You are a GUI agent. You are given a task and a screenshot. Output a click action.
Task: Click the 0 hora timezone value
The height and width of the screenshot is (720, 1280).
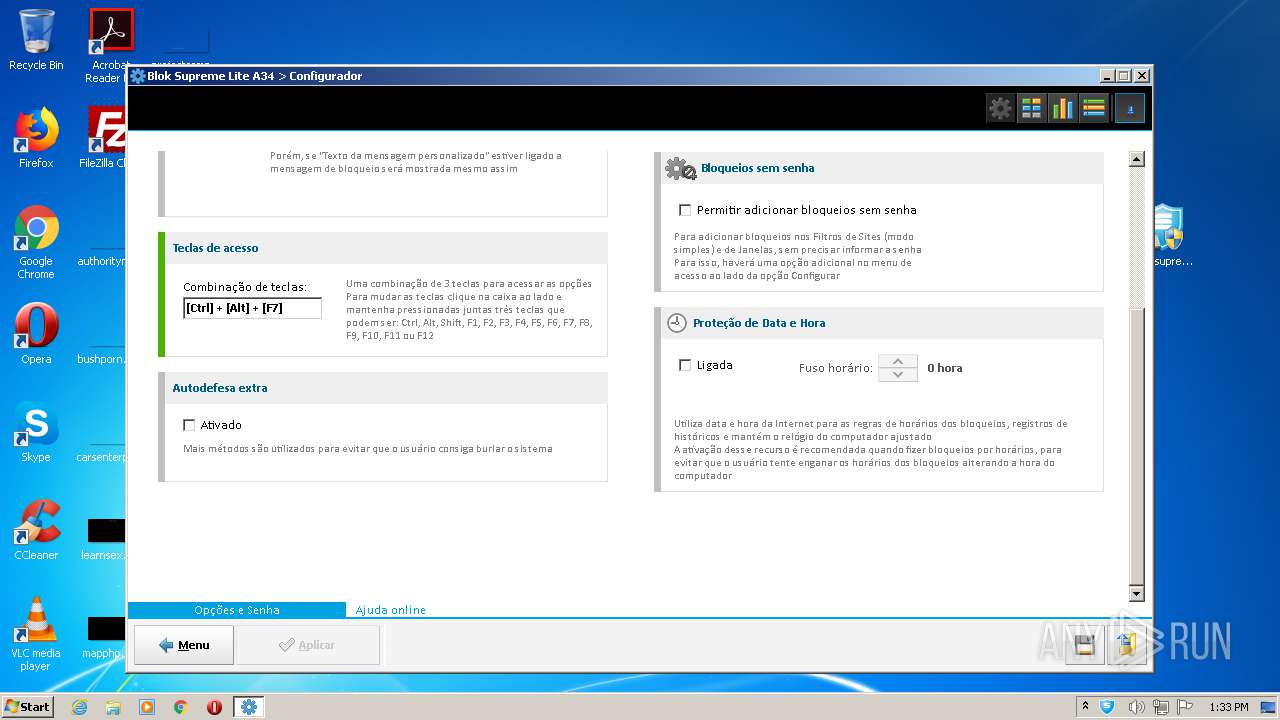coord(944,368)
